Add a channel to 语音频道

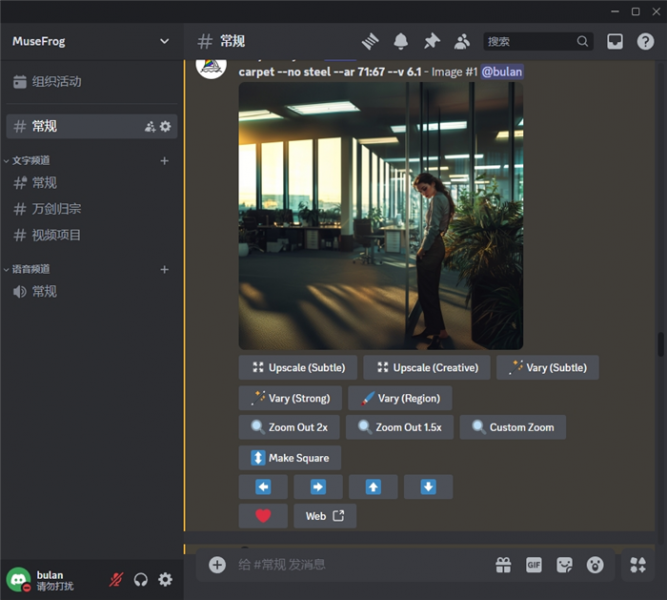point(164,269)
